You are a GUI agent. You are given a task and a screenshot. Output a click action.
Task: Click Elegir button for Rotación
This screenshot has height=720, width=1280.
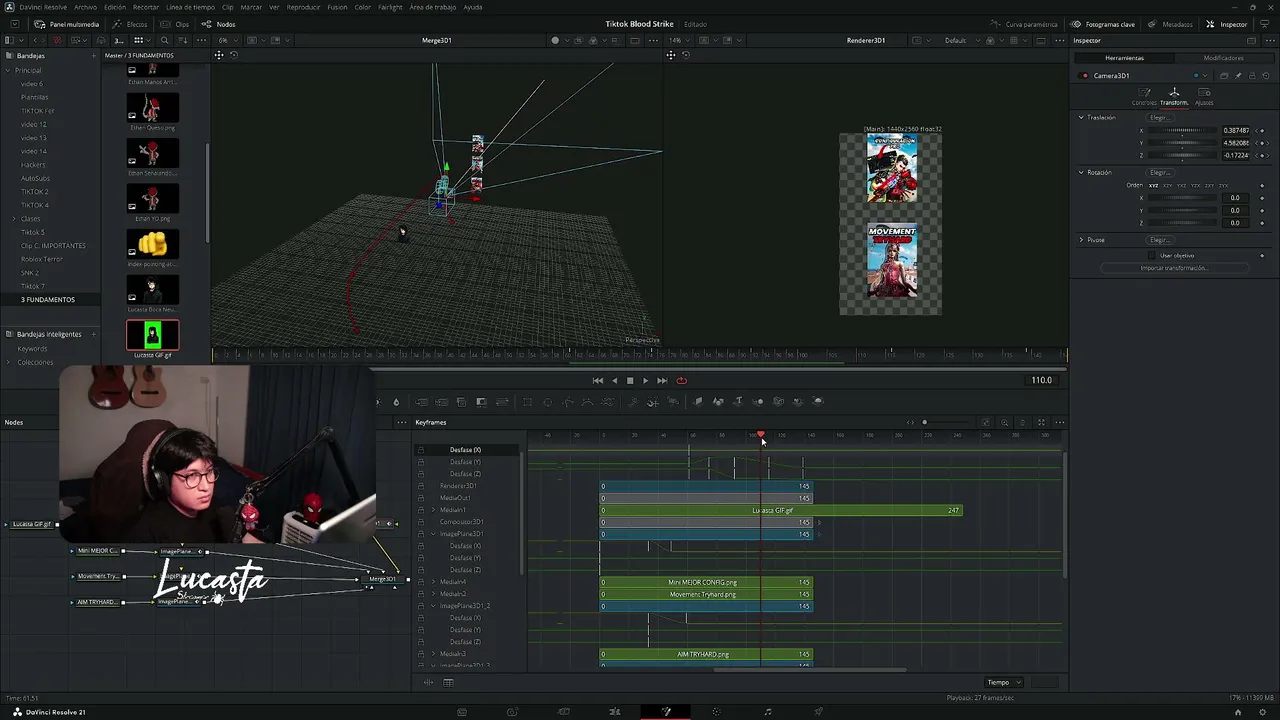pos(1160,172)
